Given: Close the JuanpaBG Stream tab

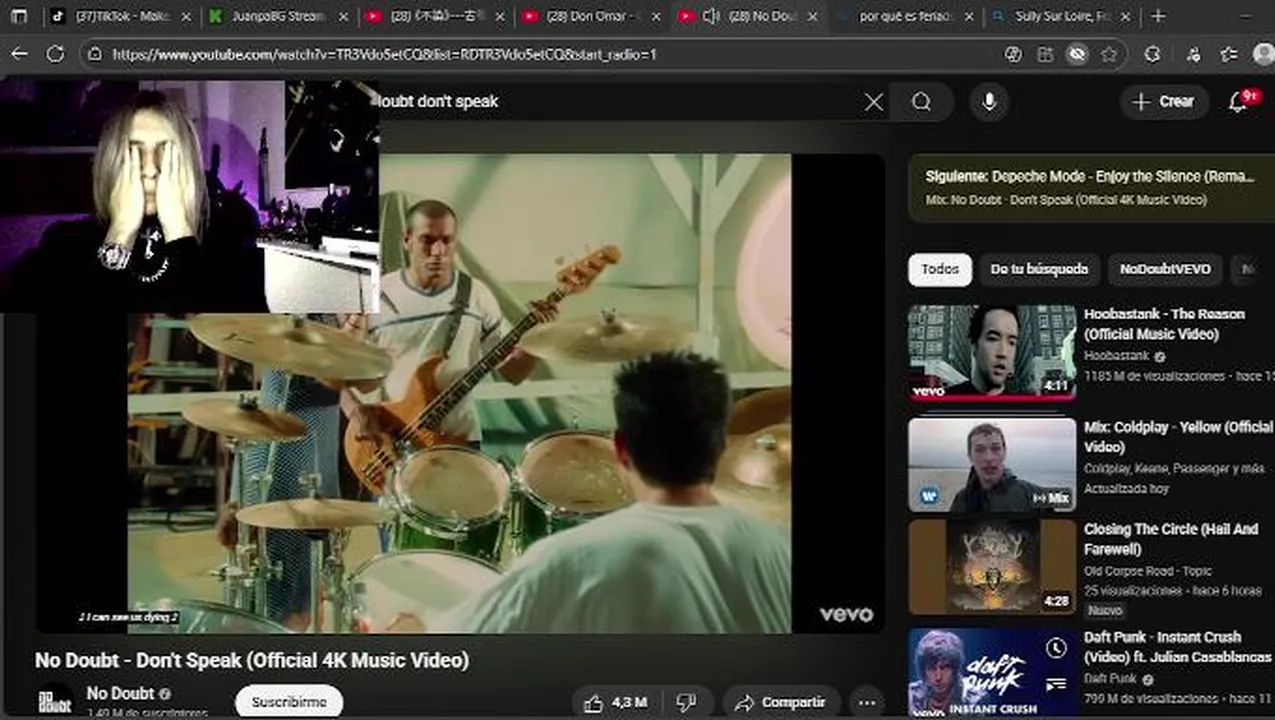Looking at the screenshot, I should 343,17.
